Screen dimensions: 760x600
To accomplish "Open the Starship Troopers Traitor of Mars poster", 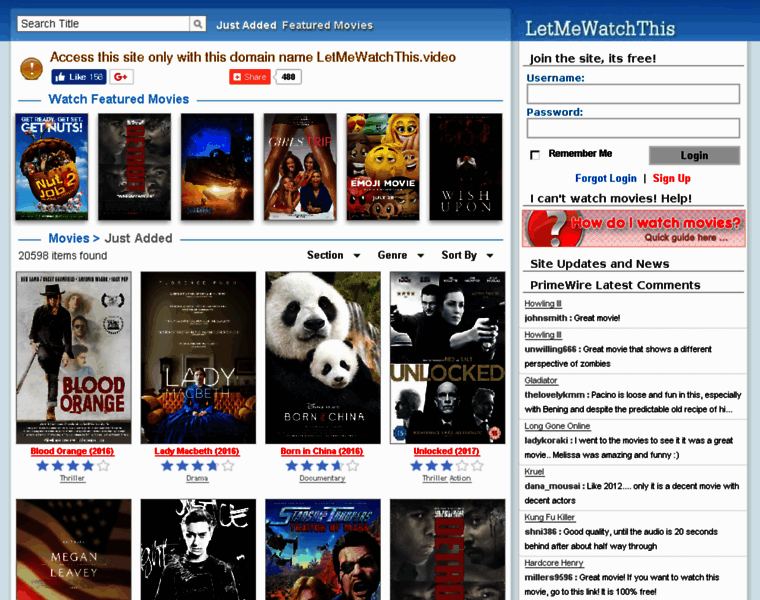I will [x=323, y=550].
